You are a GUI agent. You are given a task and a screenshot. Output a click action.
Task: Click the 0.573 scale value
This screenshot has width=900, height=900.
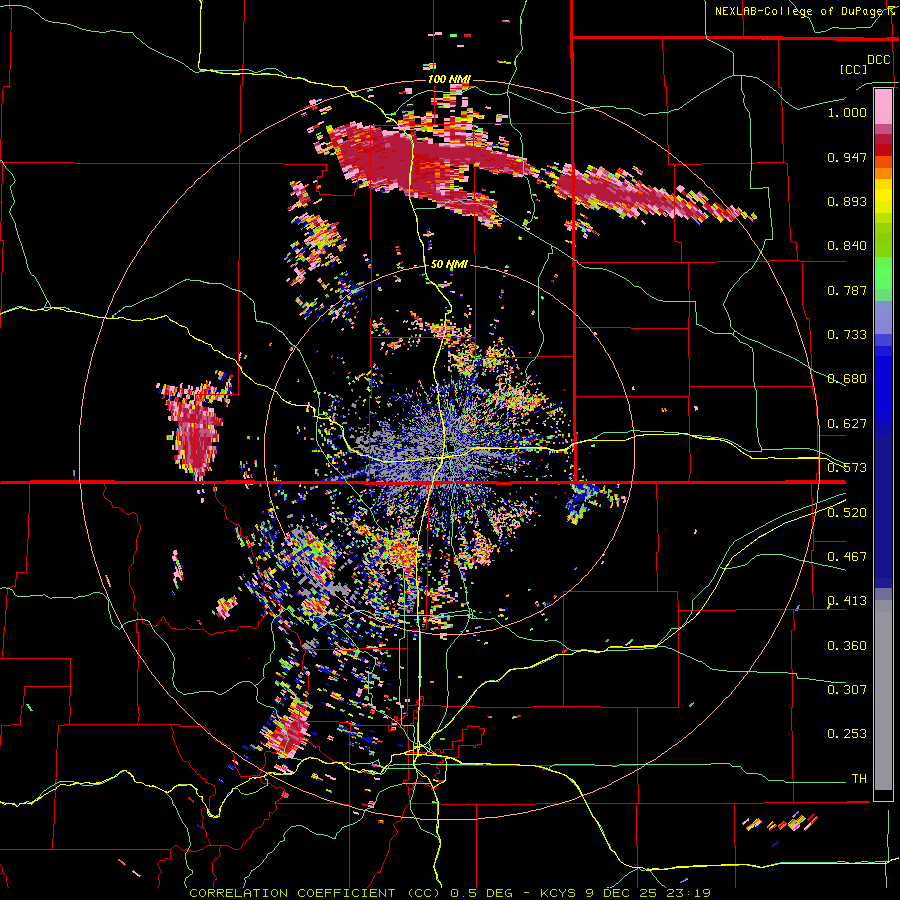[847, 468]
